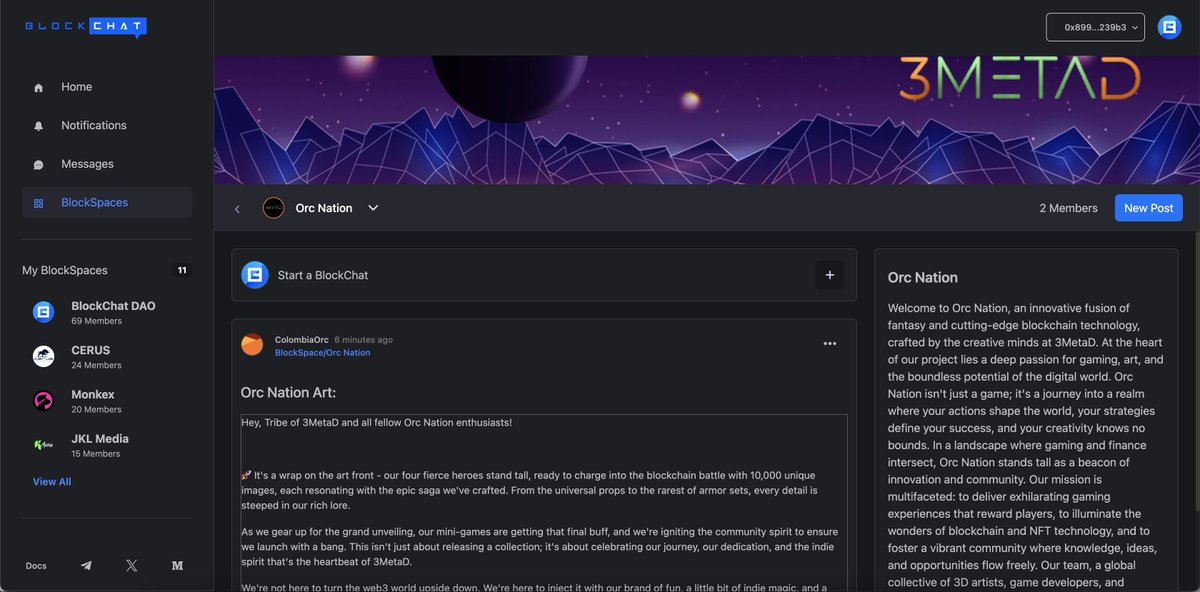This screenshot has height=592, width=1200.
Task: Click ColombiaOrc's user avatar
Action: pos(252,345)
